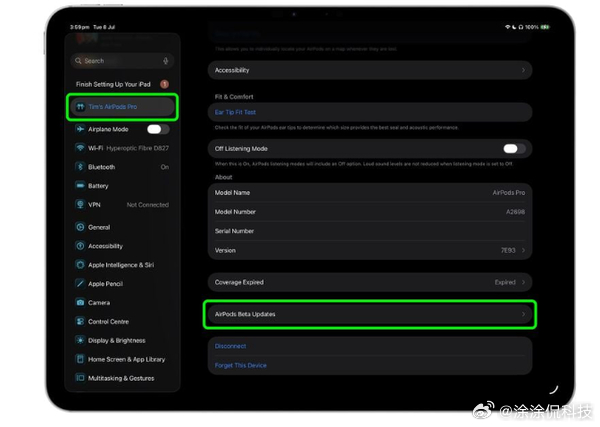Click the Serial Number row
Screen dimensions: 600x427
click(x=370, y=231)
